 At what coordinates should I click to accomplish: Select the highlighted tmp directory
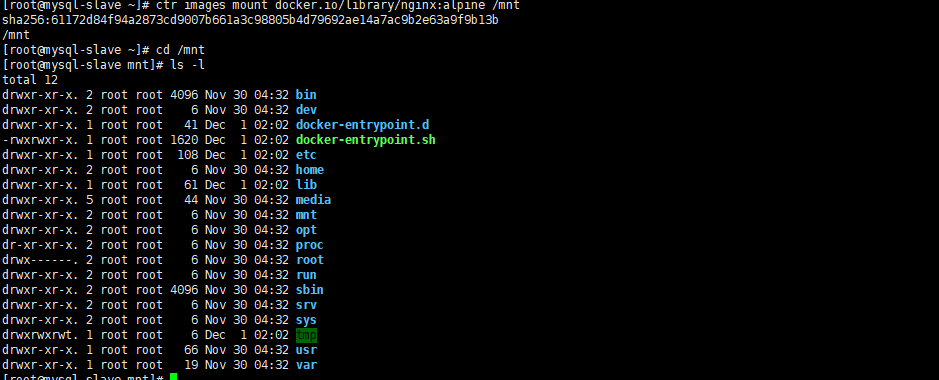306,335
